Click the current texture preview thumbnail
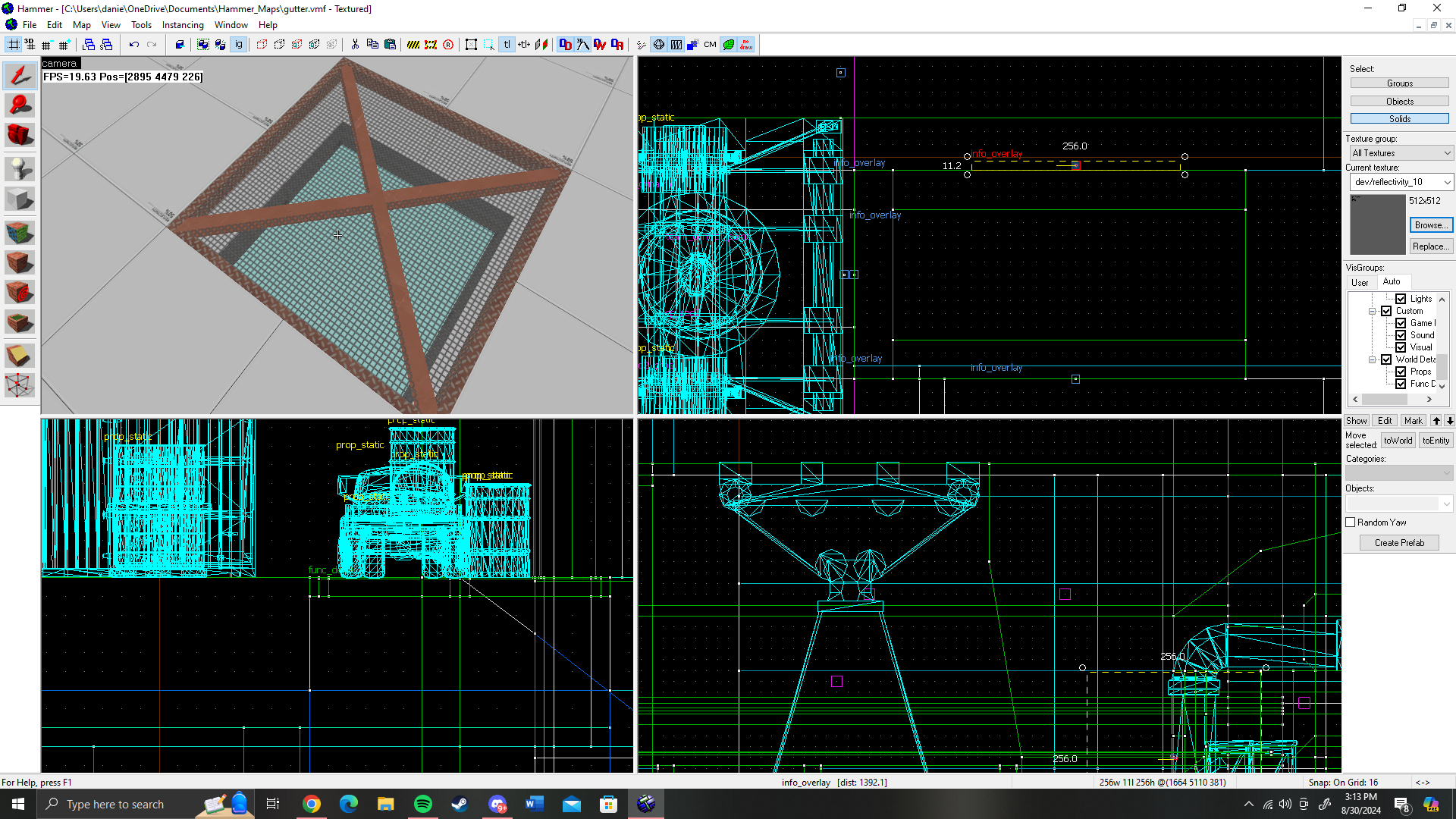 click(1378, 224)
